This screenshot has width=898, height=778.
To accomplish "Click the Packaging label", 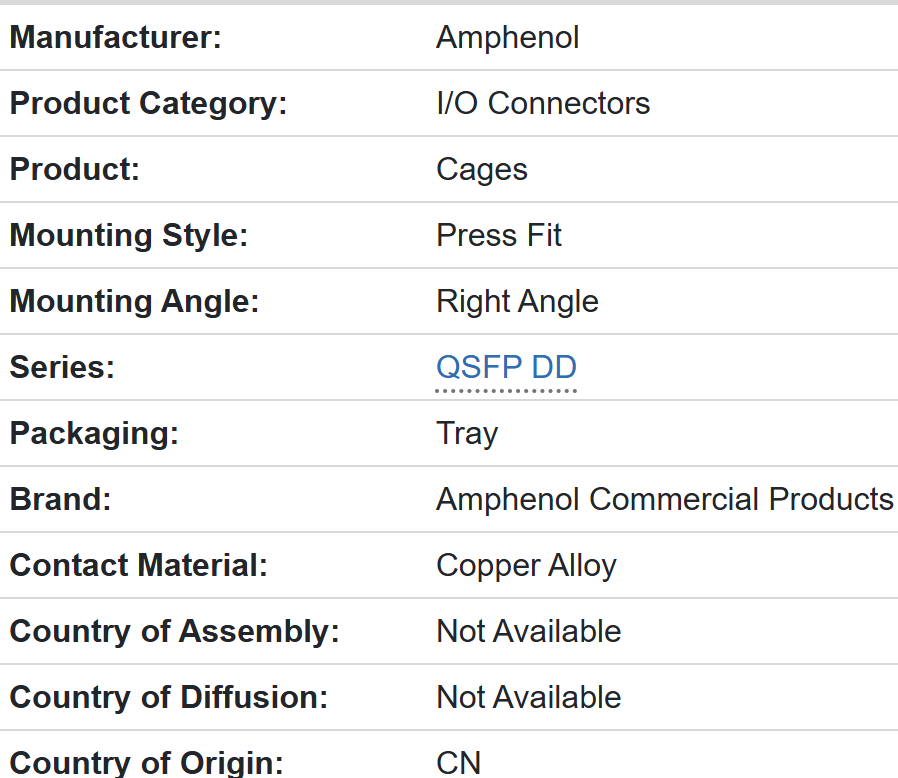I will 94,434.
